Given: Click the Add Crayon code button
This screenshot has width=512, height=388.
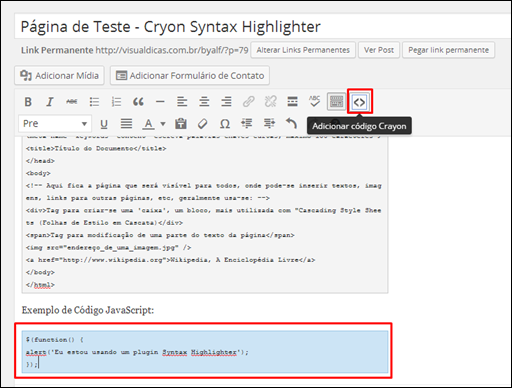Looking at the screenshot, I should [360, 102].
